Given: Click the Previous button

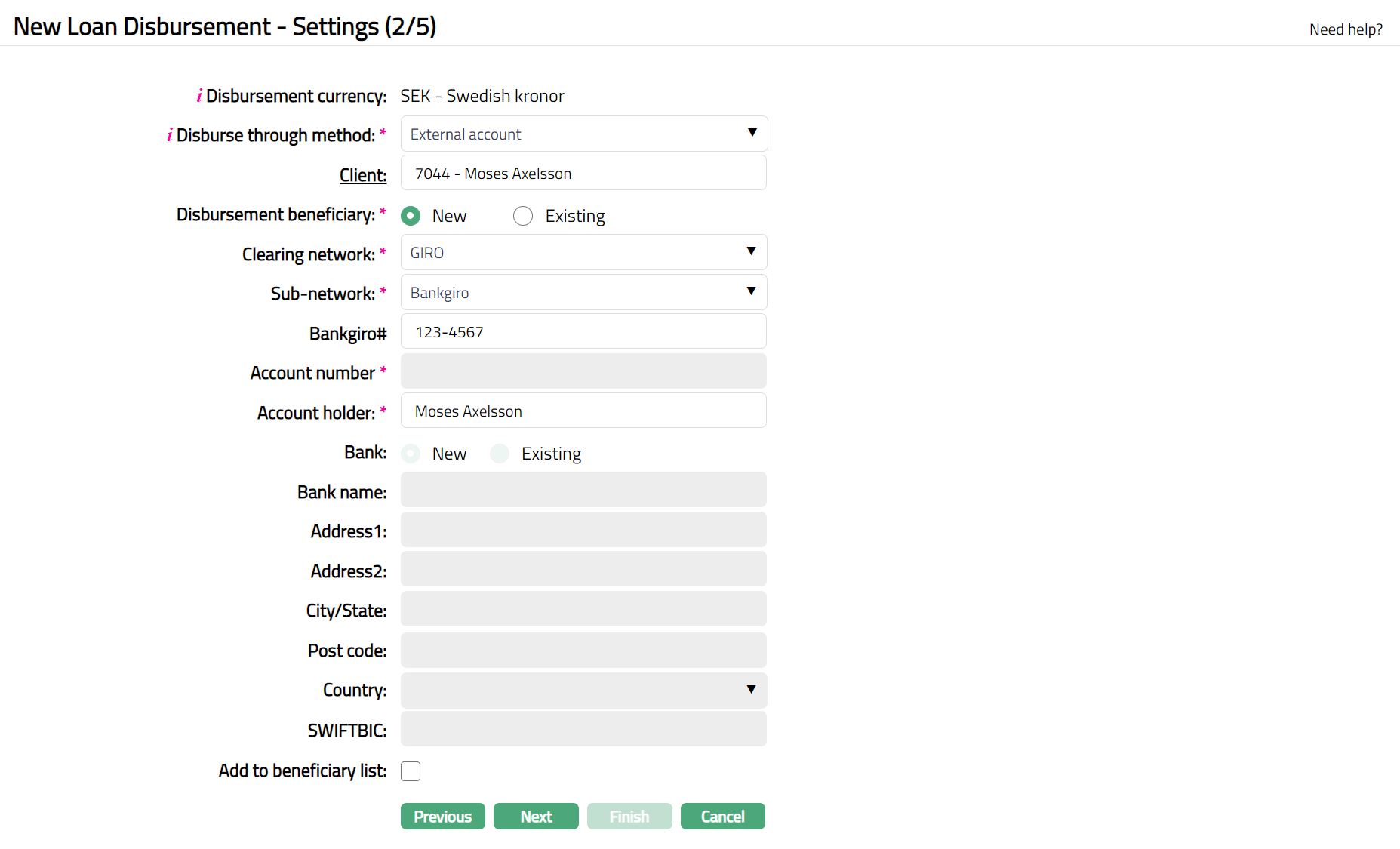Looking at the screenshot, I should 442,816.
